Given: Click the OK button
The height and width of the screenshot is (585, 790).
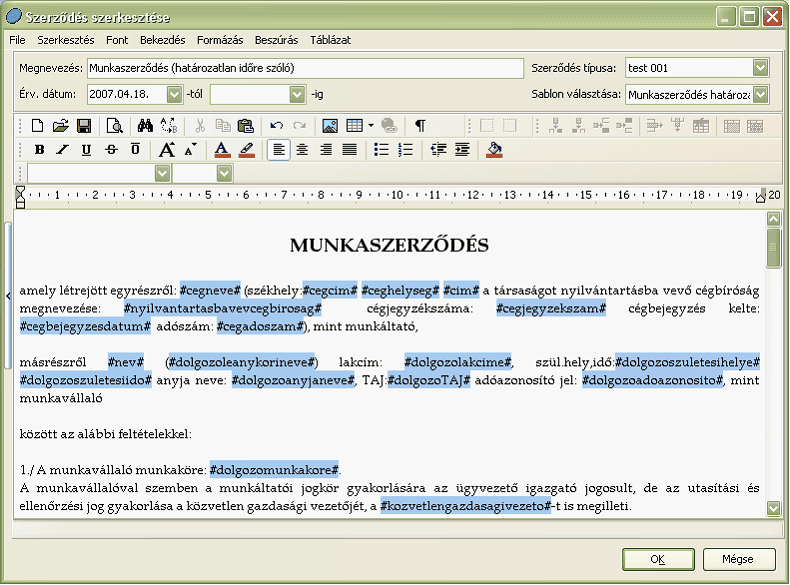Looking at the screenshot, I should coord(658,559).
